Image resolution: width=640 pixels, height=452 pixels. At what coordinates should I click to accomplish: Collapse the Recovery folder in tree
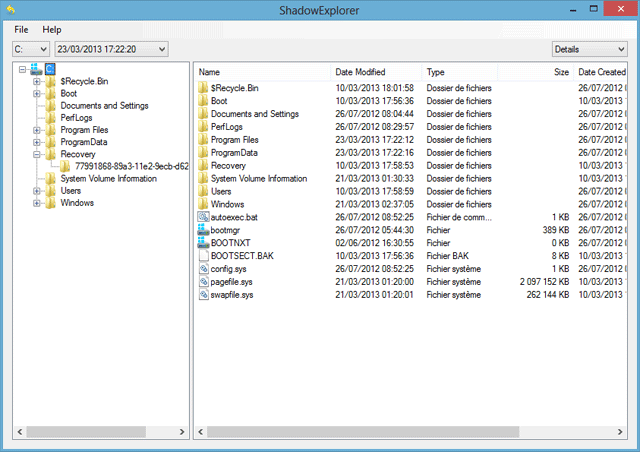click(x=37, y=155)
